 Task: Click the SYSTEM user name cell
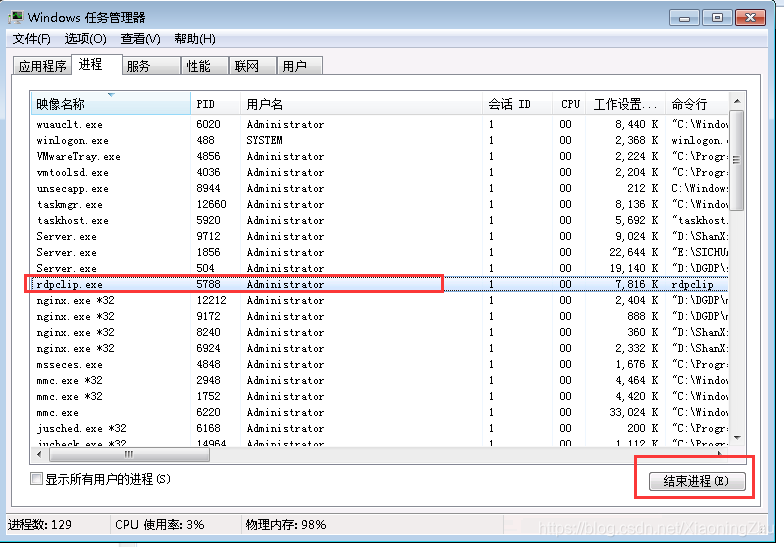264,140
